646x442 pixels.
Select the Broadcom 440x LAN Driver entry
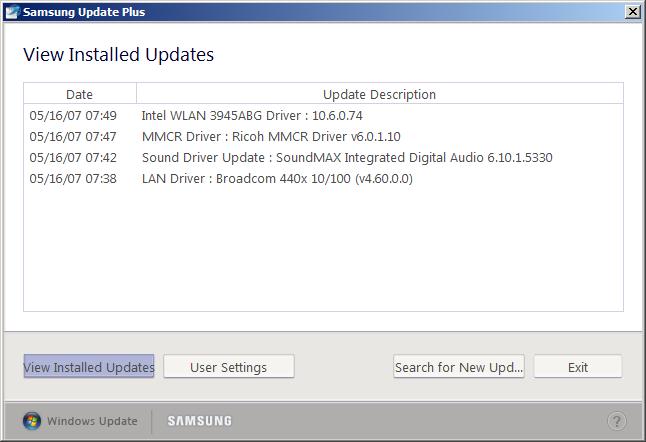(x=277, y=178)
